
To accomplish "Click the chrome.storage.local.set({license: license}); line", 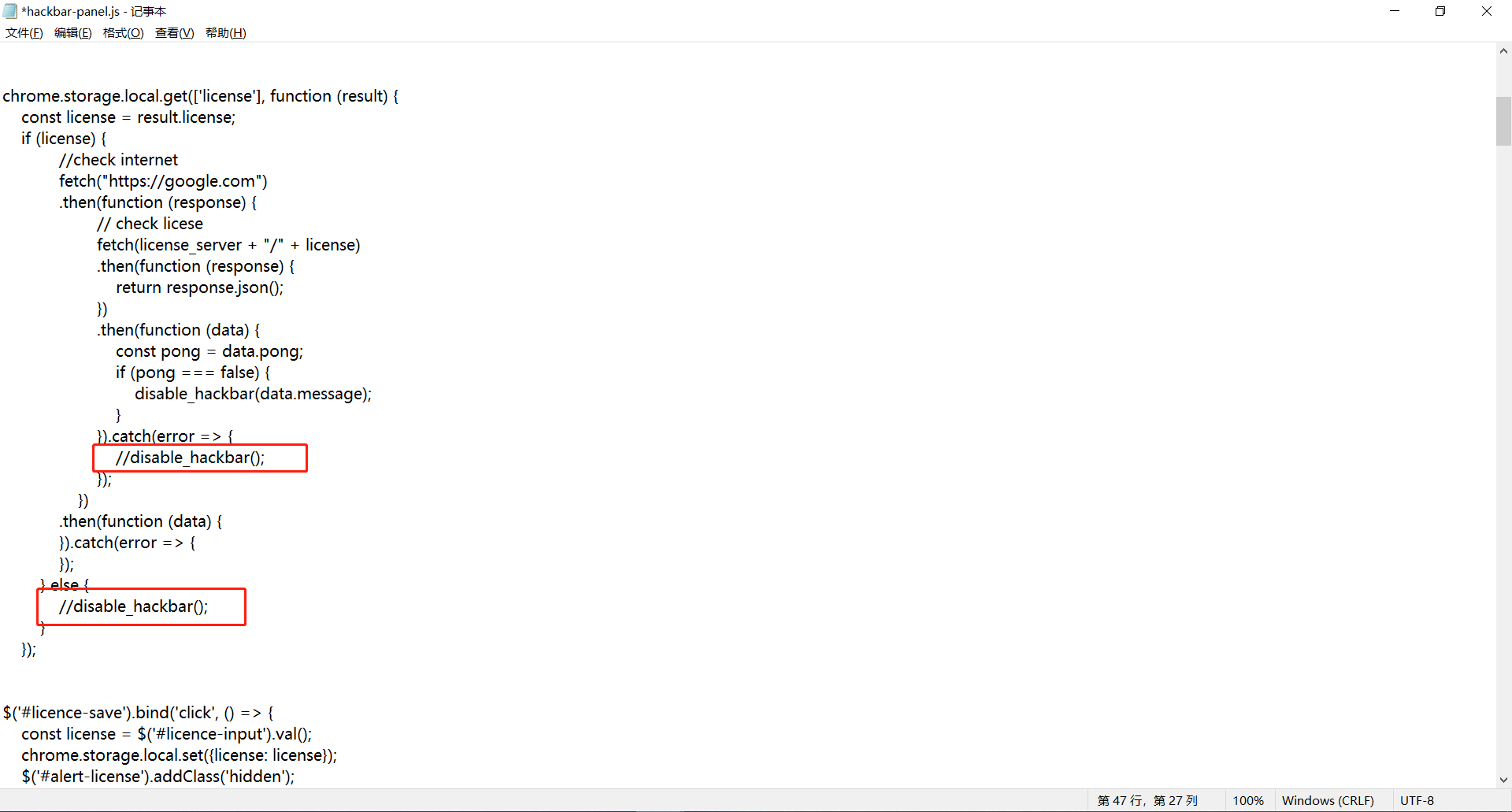I will tap(179, 755).
